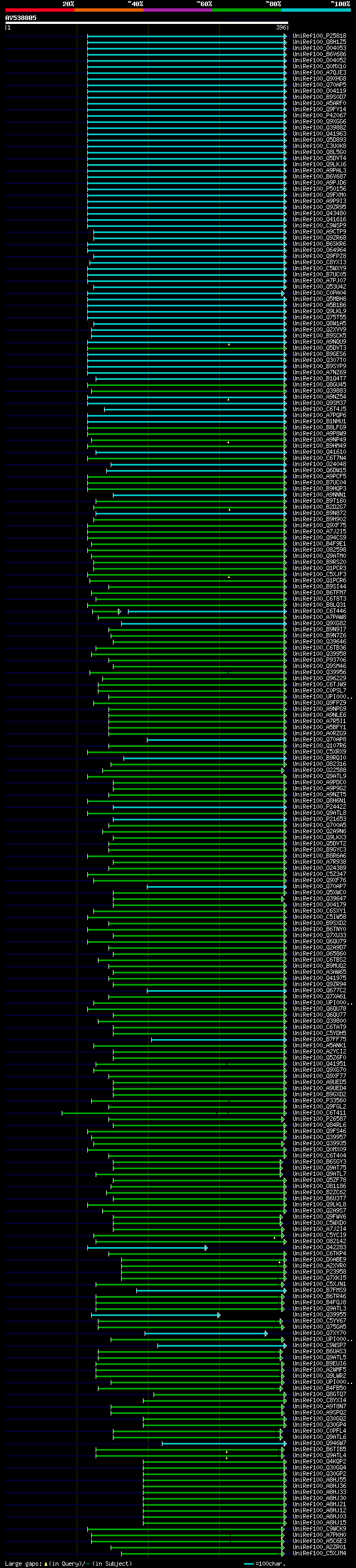Select hit label UniRef100_A9PJD6
Image resolution: width=356 pixels, height=1568 pixels.
tap(319, 182)
